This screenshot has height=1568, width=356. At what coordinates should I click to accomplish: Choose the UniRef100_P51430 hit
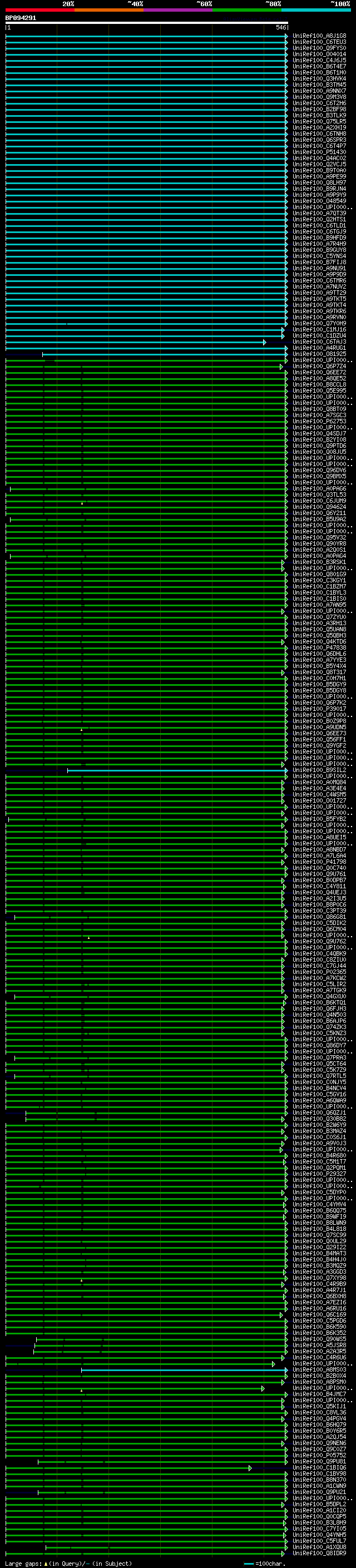(x=319, y=152)
